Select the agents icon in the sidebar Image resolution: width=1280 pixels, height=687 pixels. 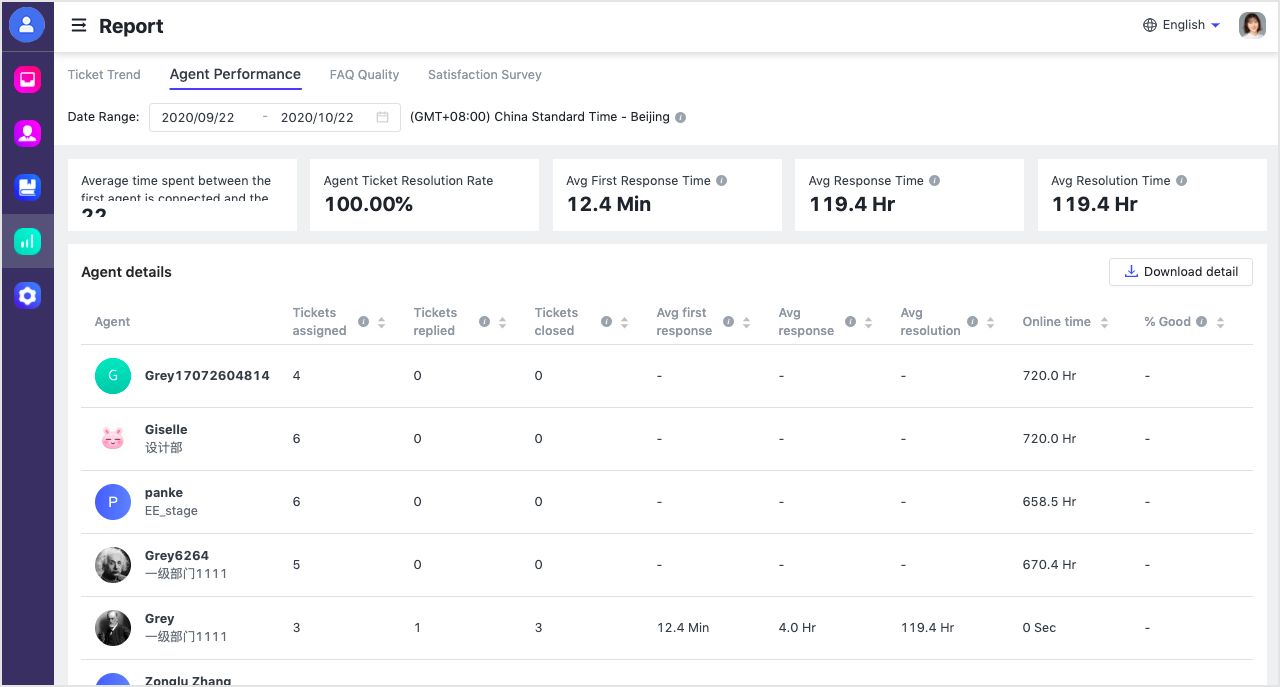pos(27,133)
